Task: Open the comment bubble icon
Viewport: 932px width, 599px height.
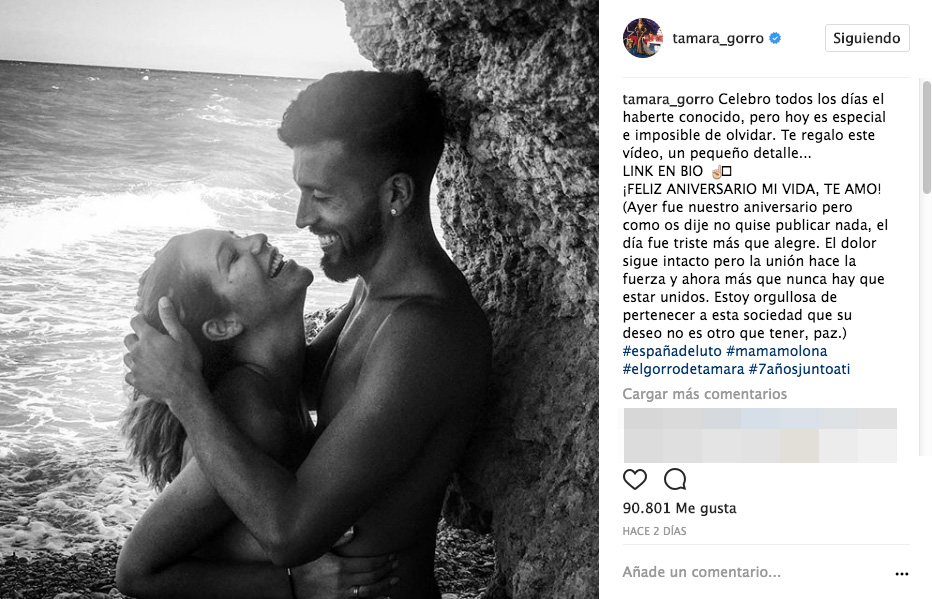Action: coord(675,479)
